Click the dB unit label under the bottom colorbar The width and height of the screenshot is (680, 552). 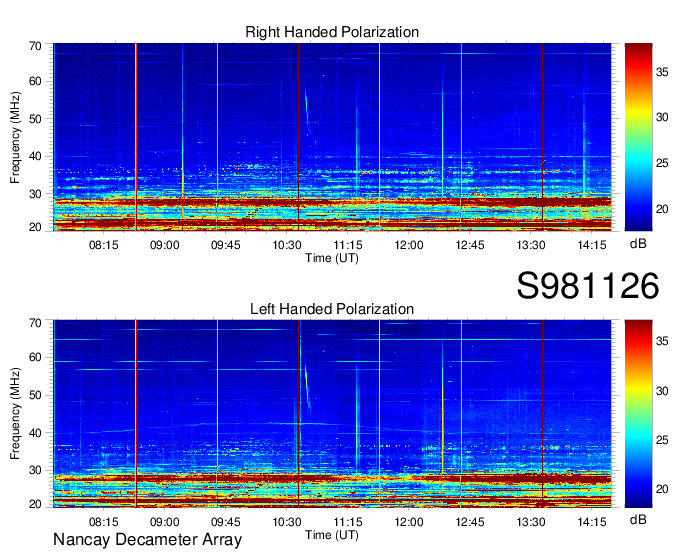pyautogui.click(x=638, y=519)
